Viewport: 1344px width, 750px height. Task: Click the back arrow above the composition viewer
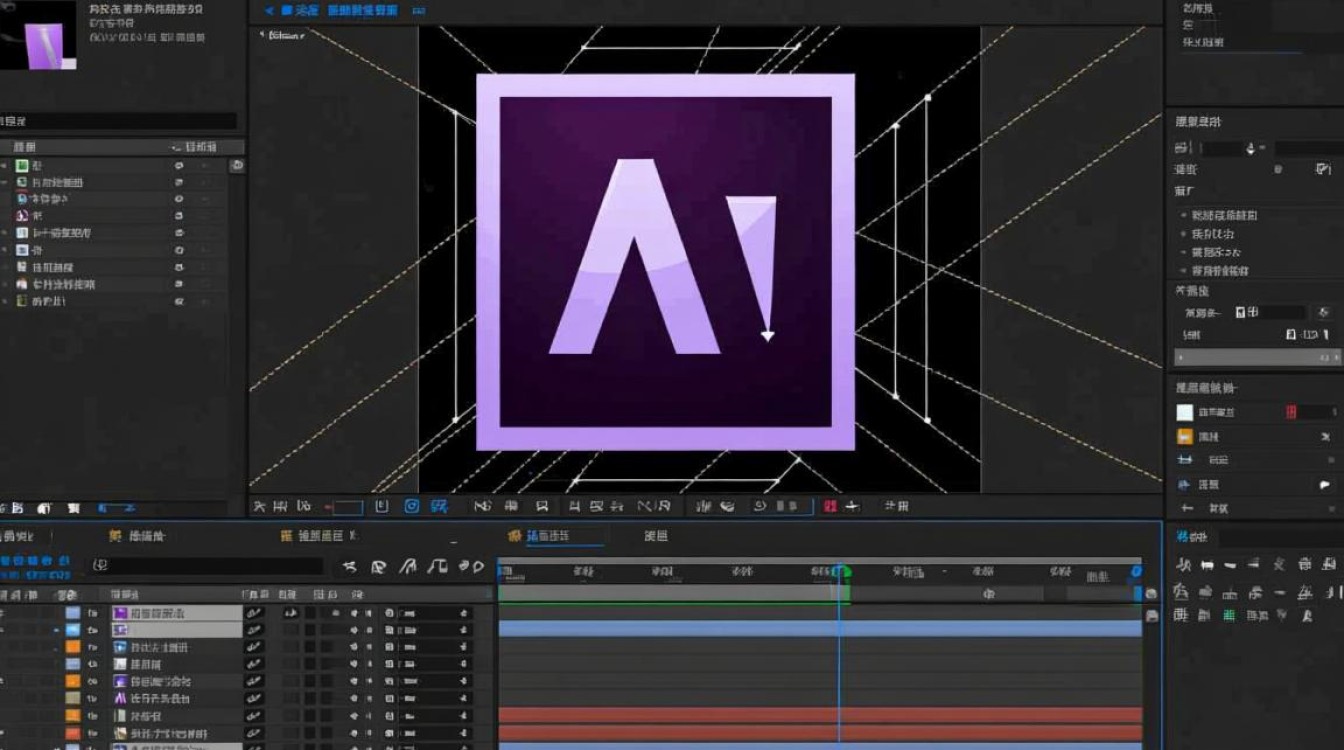click(269, 10)
